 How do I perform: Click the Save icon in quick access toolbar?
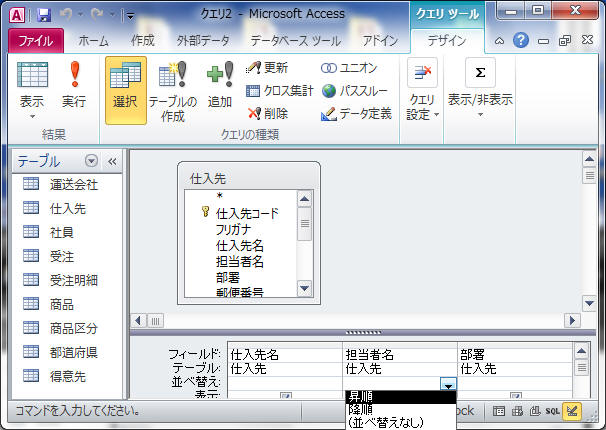pyautogui.click(x=44, y=15)
